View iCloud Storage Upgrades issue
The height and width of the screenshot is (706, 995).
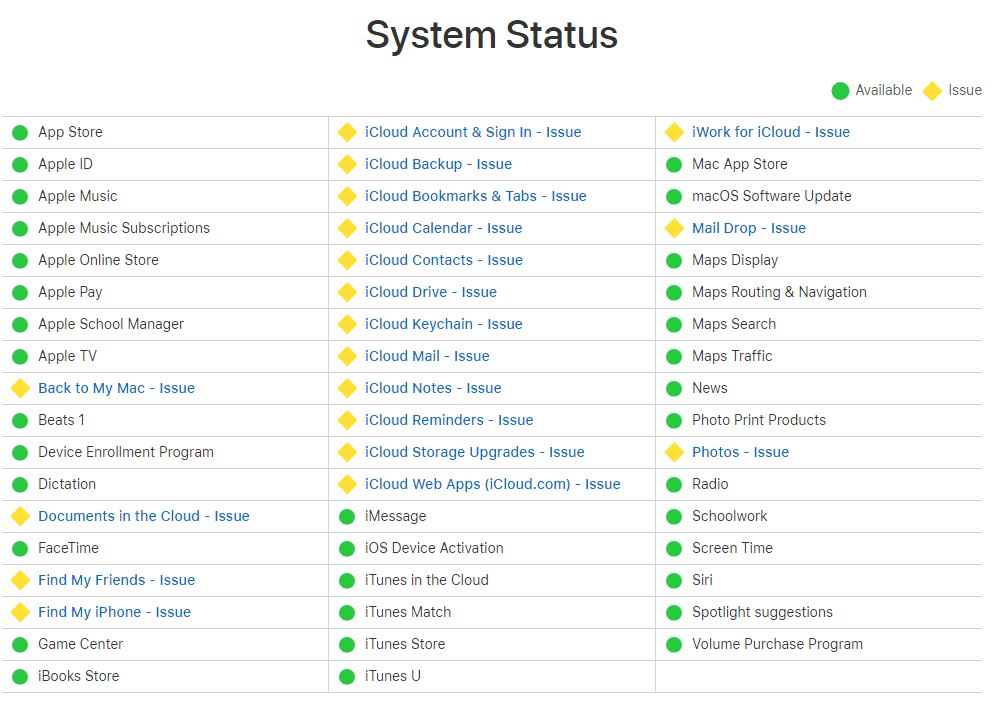coord(475,452)
